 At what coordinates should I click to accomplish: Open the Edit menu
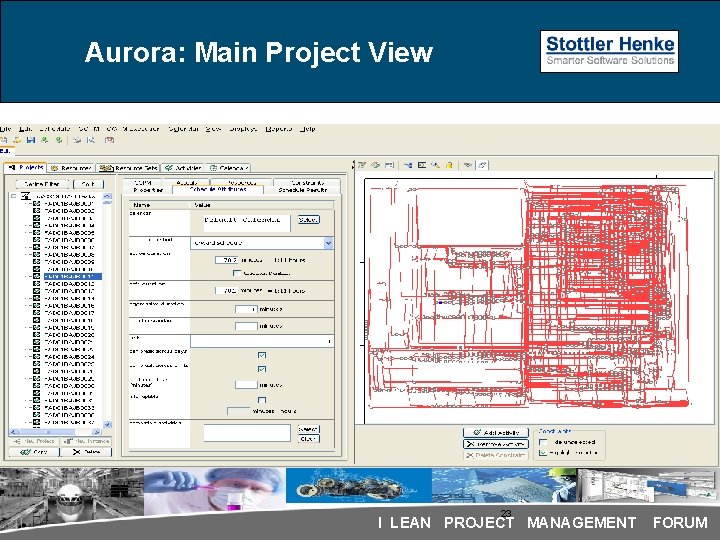pos(26,129)
